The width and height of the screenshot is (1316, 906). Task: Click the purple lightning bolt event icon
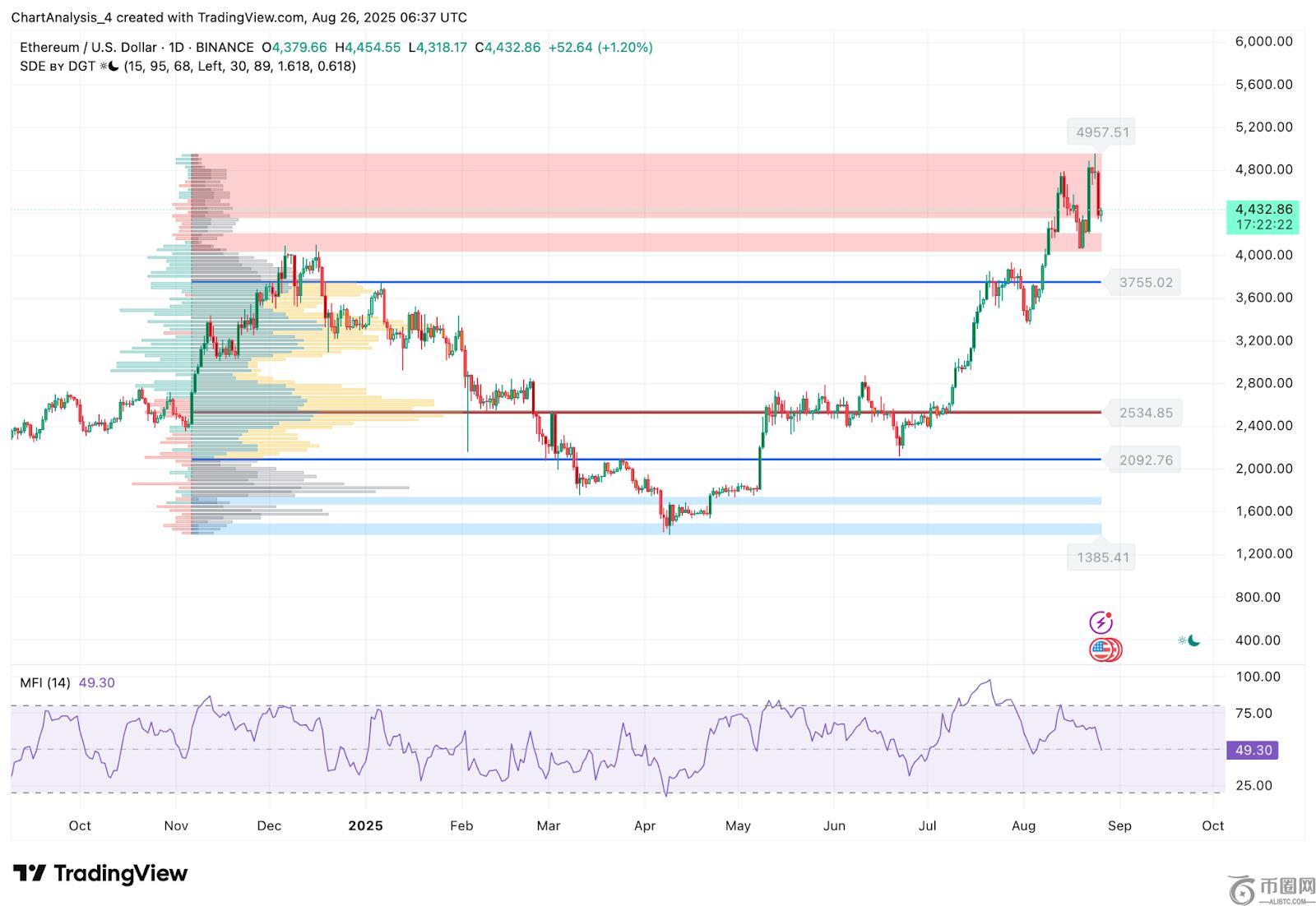pyautogui.click(x=1101, y=623)
